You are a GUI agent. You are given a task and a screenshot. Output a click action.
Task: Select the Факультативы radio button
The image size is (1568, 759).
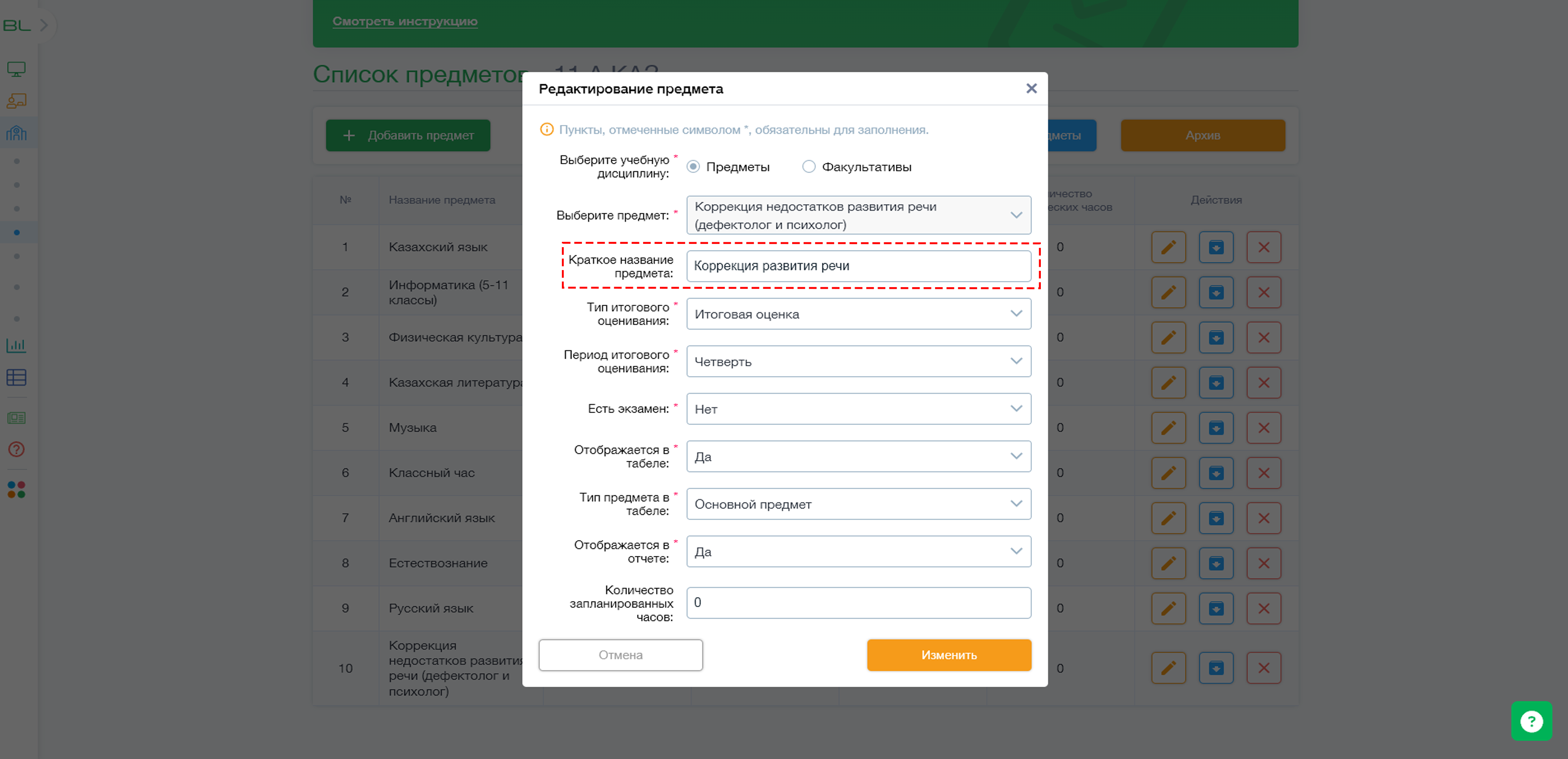click(x=808, y=166)
